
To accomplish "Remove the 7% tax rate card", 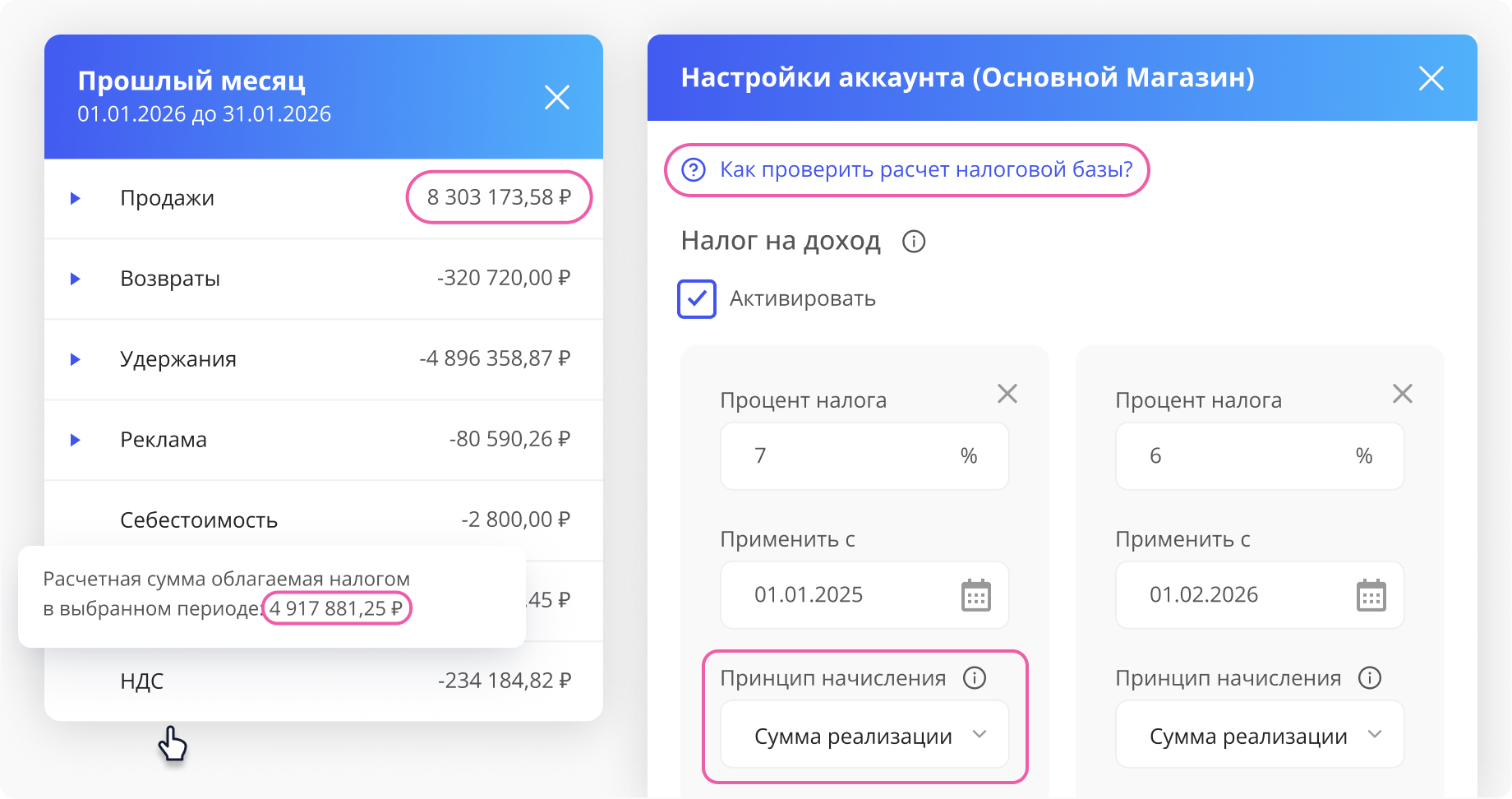I will 1007,394.
